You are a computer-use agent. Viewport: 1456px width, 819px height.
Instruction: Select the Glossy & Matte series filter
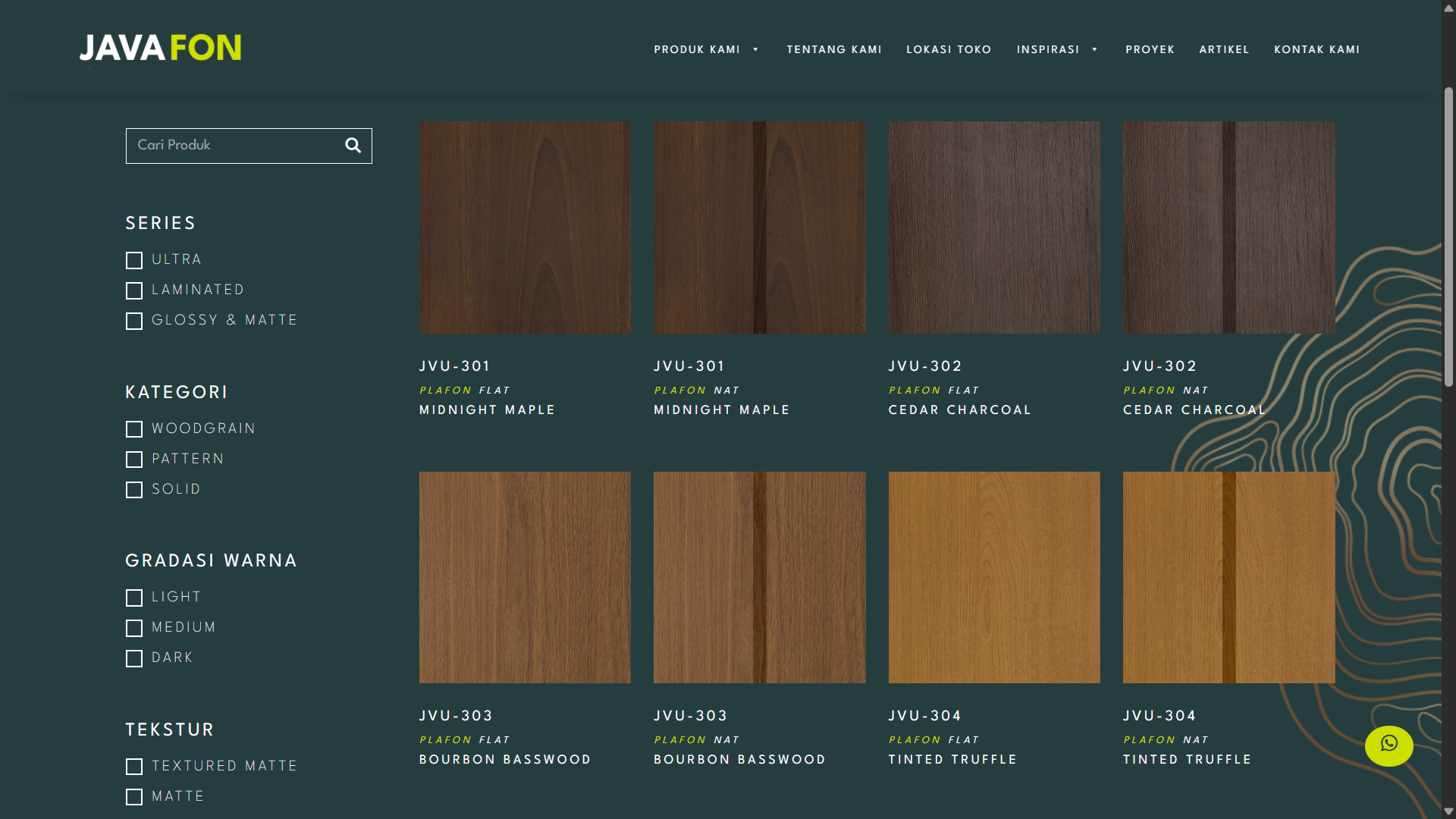[134, 321]
